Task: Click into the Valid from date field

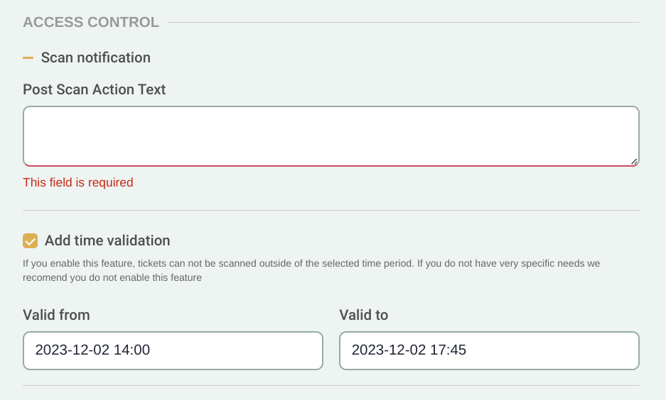Action: [x=172, y=351]
